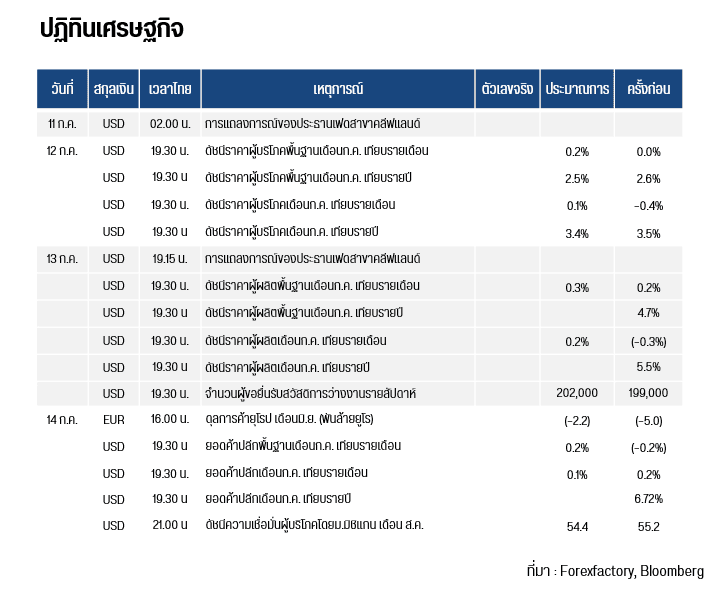Click the date cell "12 ก.ค."
722x599 pixels.
tap(62, 151)
